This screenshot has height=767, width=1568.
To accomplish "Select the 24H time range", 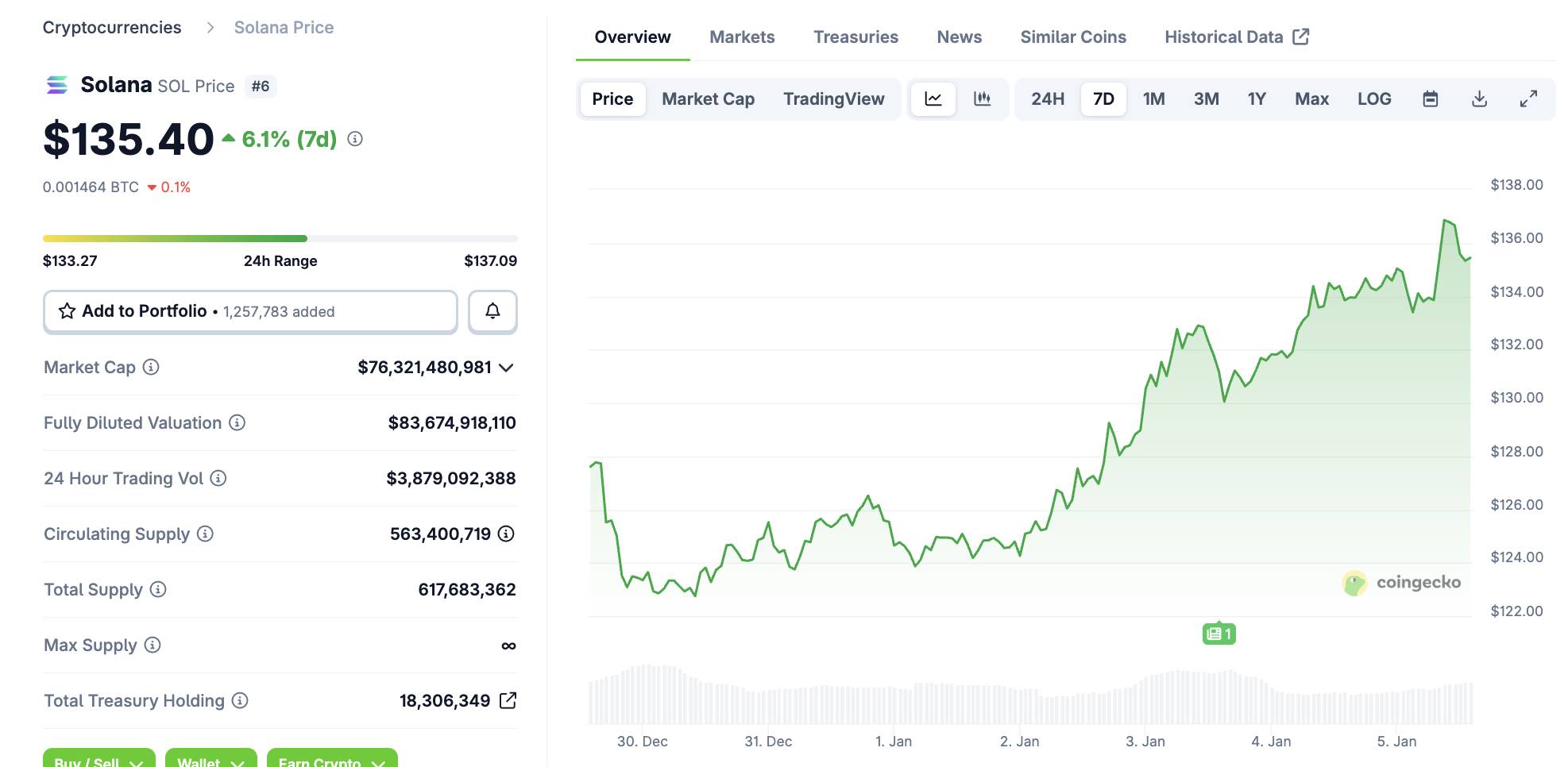I will point(1047,99).
